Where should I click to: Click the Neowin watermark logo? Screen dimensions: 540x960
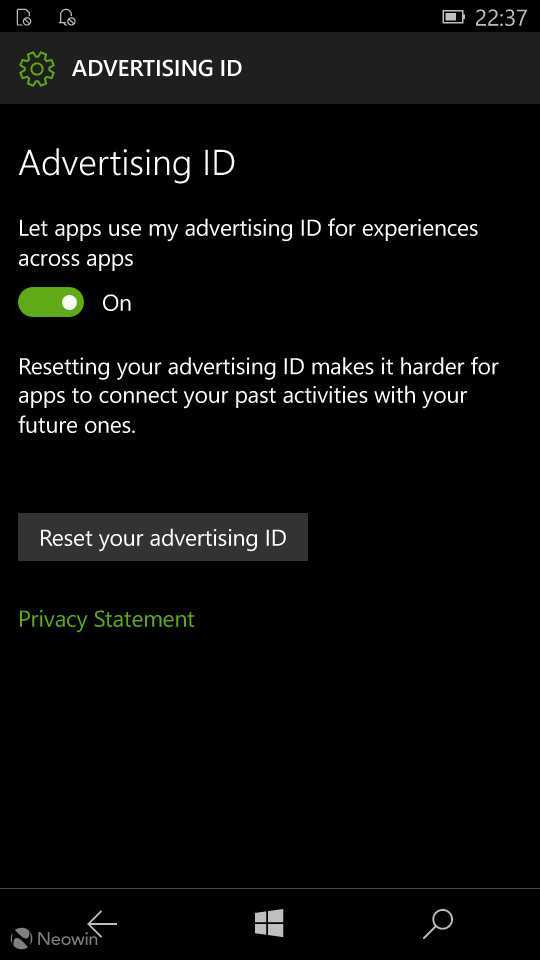pos(54,939)
